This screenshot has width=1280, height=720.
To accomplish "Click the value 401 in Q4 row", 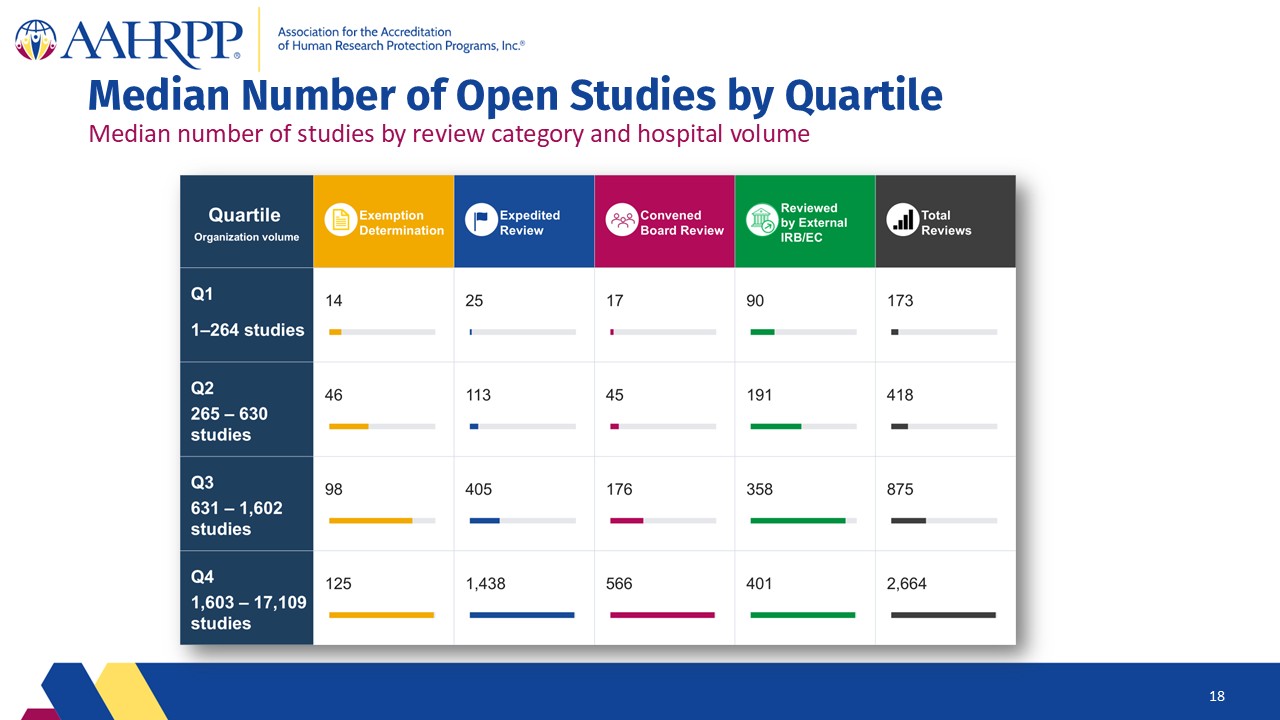I will (760, 583).
